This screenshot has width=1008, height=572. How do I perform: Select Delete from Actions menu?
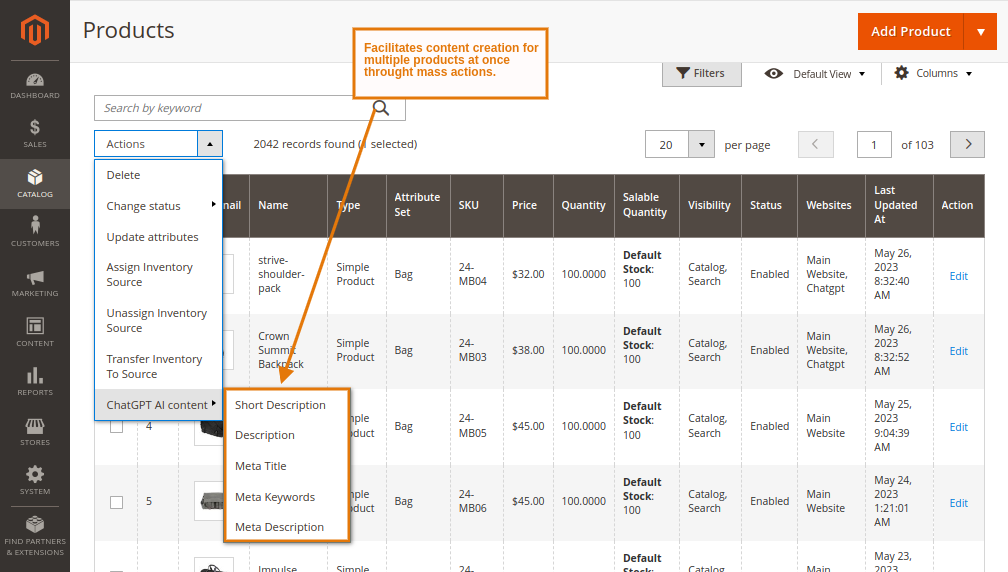158,175
